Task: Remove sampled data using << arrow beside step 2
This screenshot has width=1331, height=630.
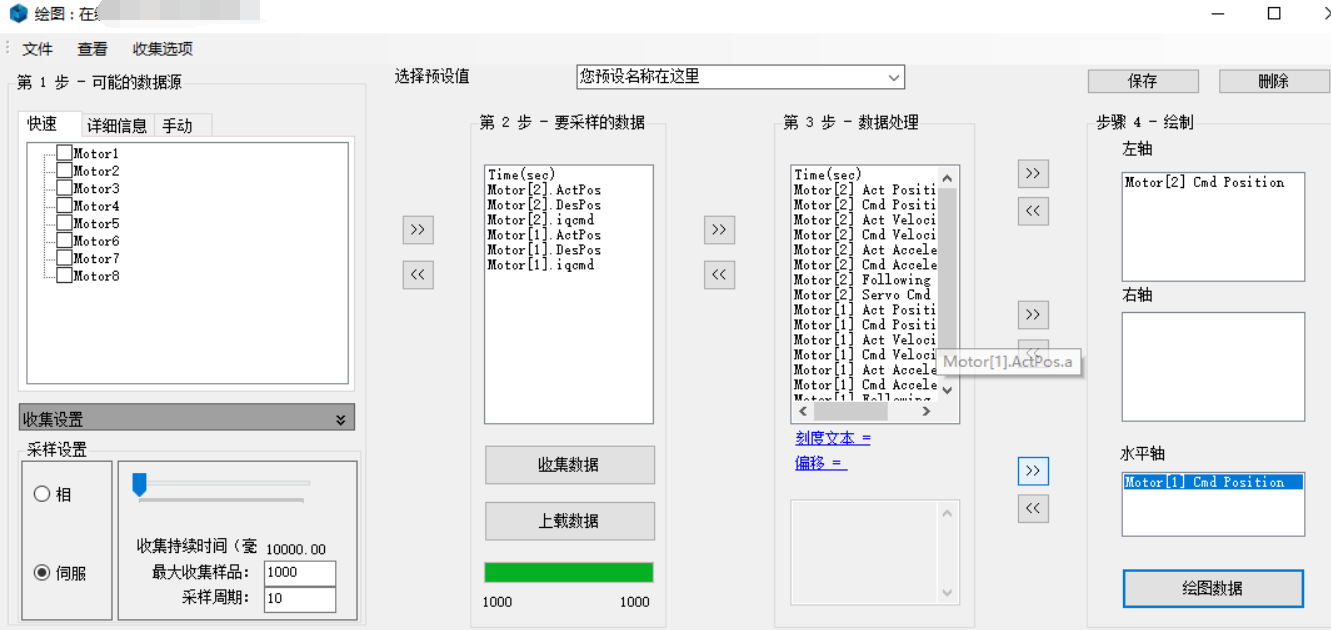Action: click(x=418, y=274)
